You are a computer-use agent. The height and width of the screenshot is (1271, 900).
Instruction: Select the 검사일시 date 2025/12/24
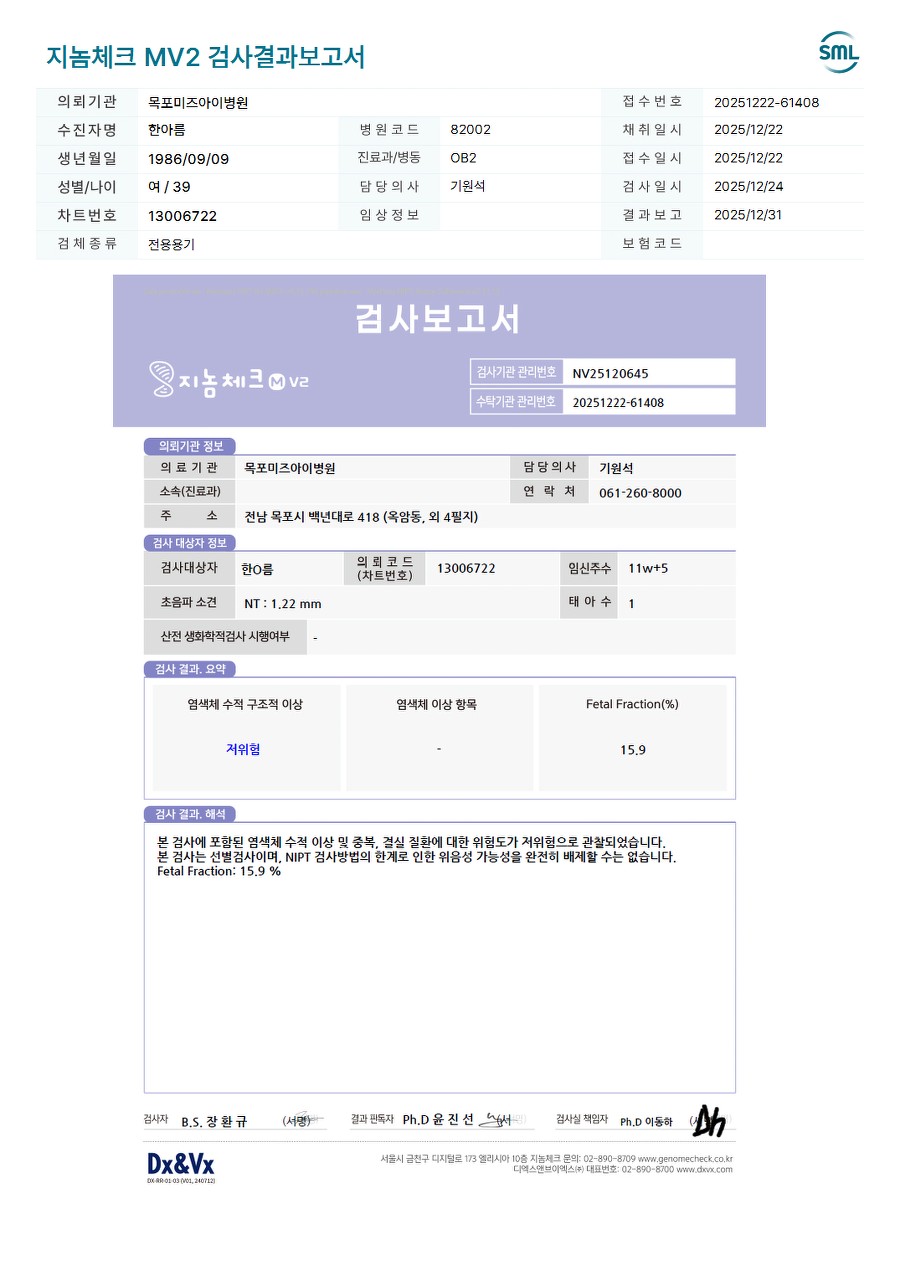pyautogui.click(x=748, y=187)
